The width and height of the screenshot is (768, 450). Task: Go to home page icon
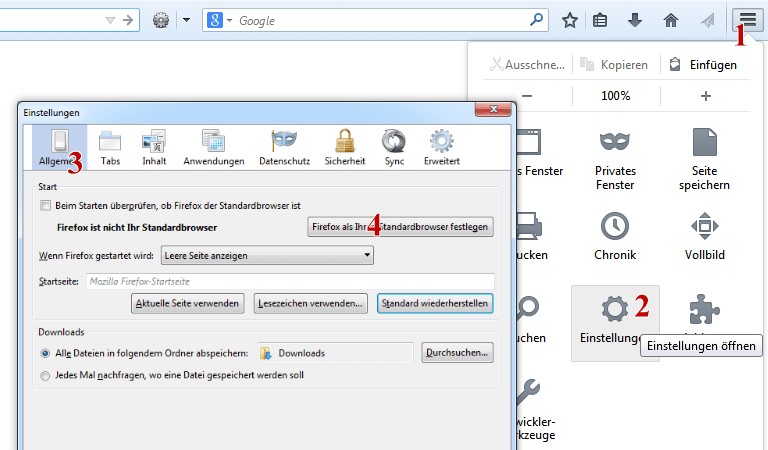point(671,21)
